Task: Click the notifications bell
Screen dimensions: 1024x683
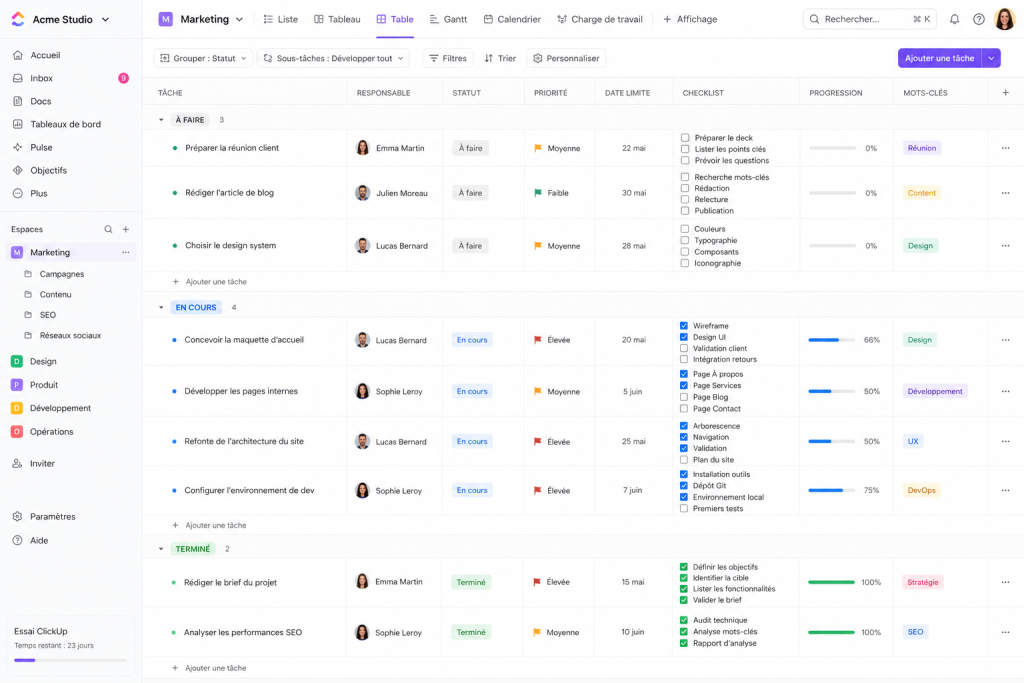Action: pyautogui.click(x=953, y=18)
